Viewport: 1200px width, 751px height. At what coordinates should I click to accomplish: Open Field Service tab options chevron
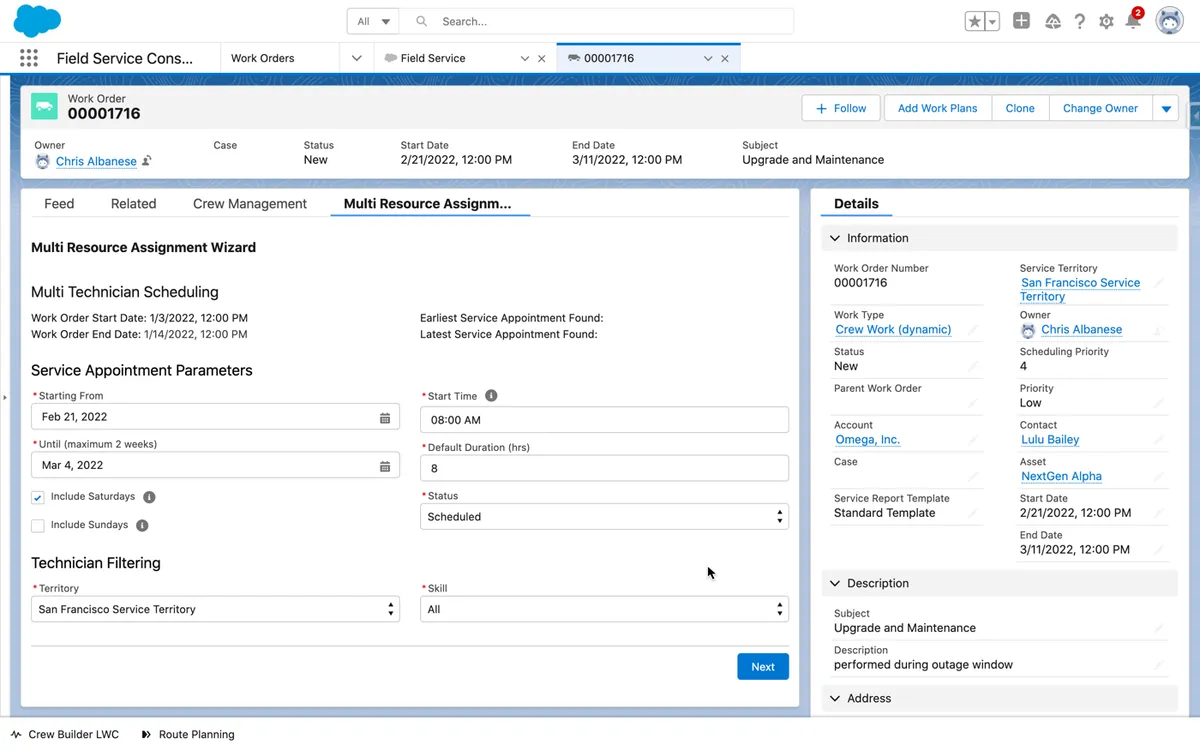(x=524, y=59)
